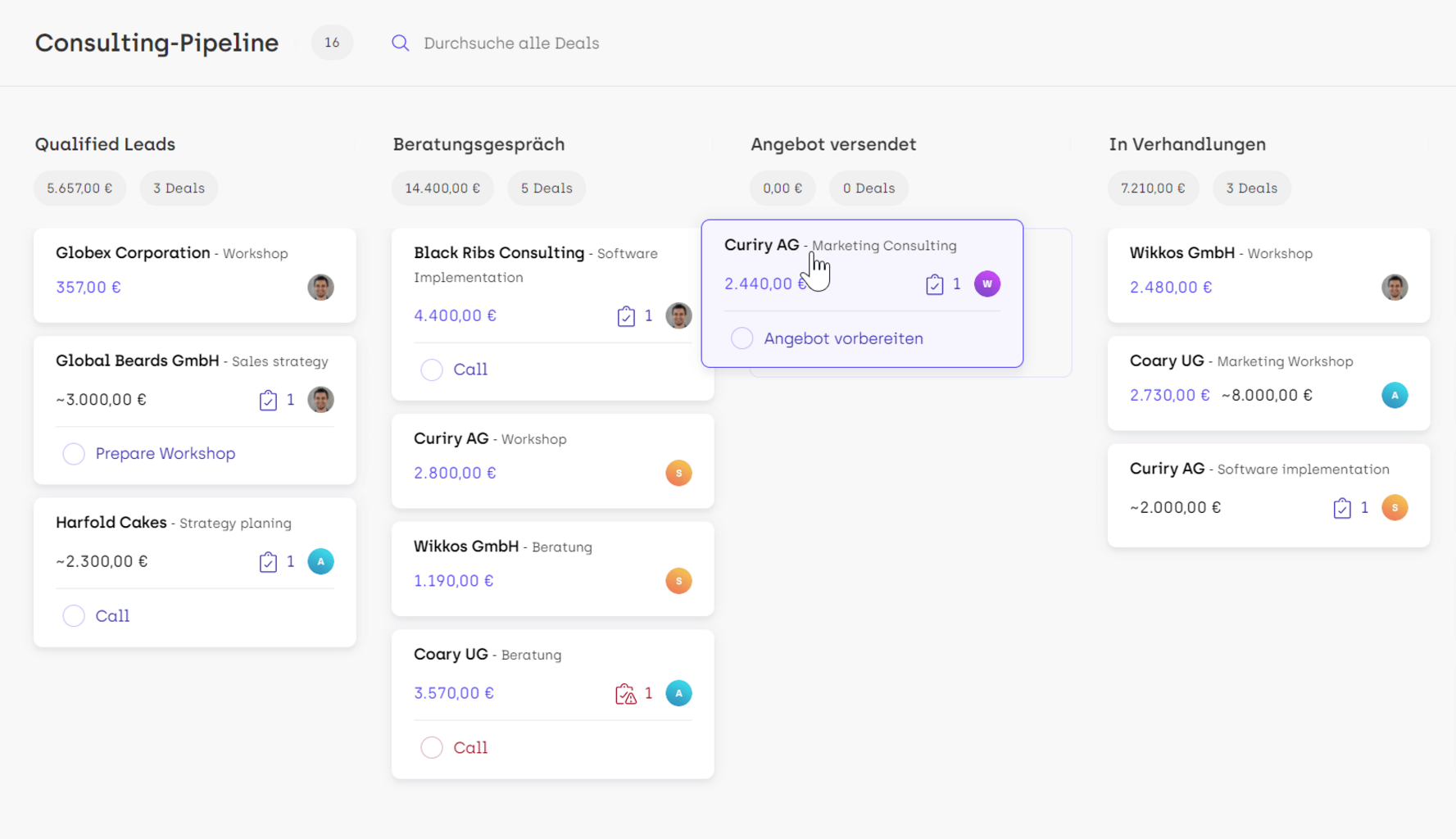Check off overdue Call on Coary UG

[432, 748]
